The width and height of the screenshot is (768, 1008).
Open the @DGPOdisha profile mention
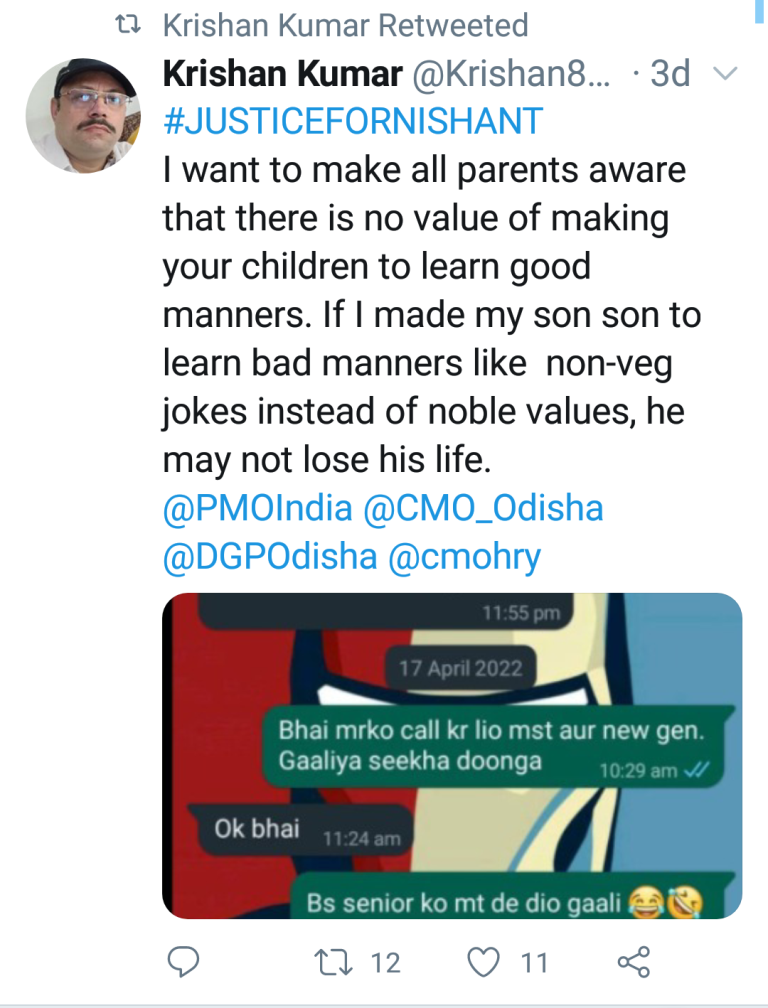pos(268,556)
